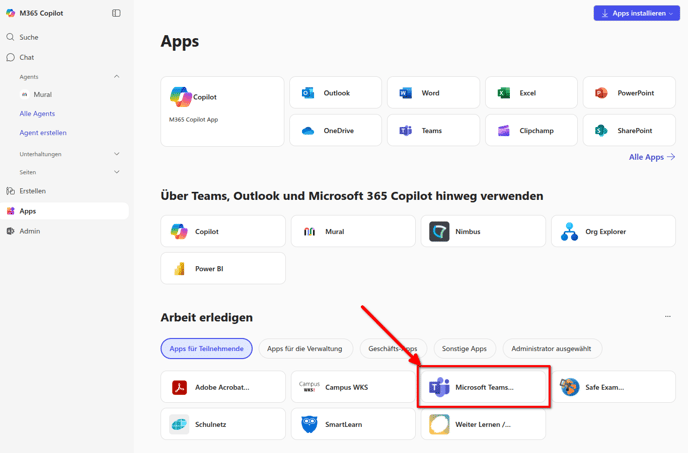The height and width of the screenshot is (453, 688).
Task: Launch the Word app icon
Action: click(406, 93)
